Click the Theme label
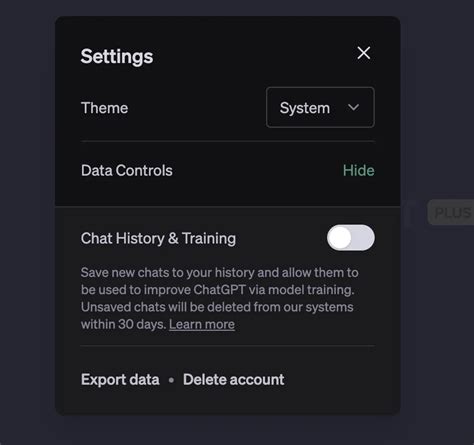Image resolution: width=474 pixels, height=445 pixels. [105, 108]
